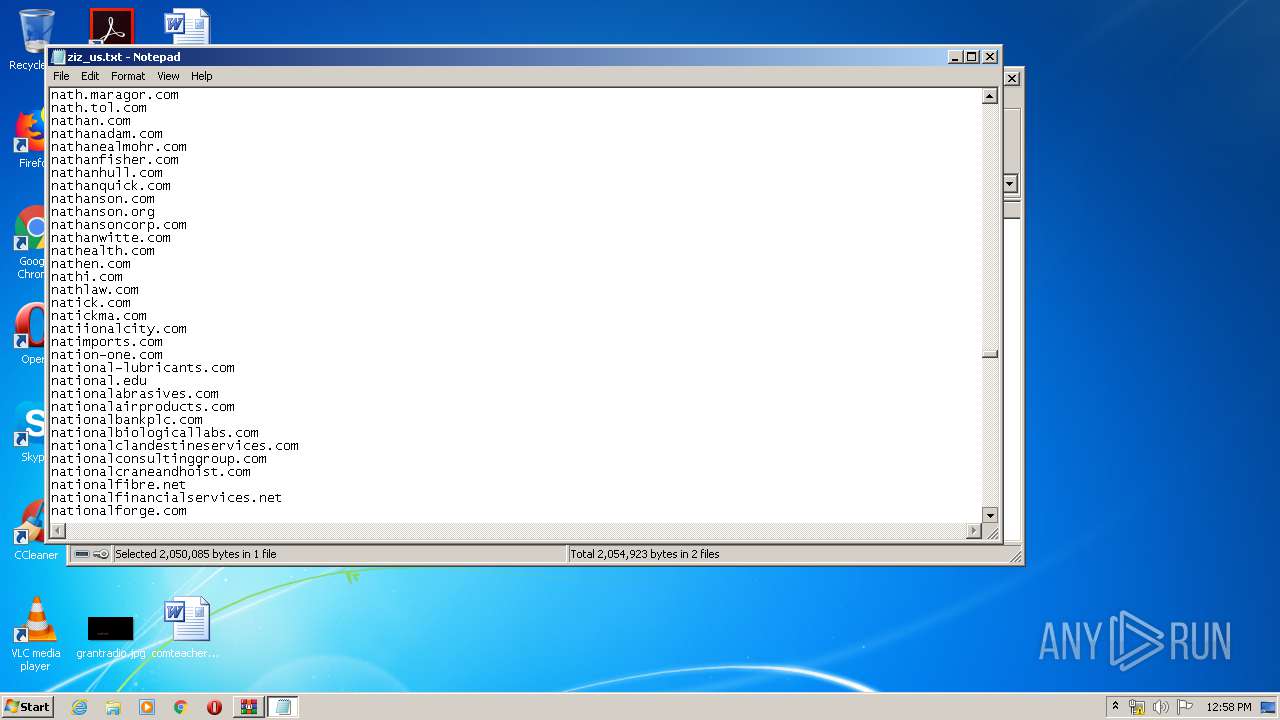This screenshot has height=720, width=1280.
Task: Click the line nathealth.com
Action: 103,250
